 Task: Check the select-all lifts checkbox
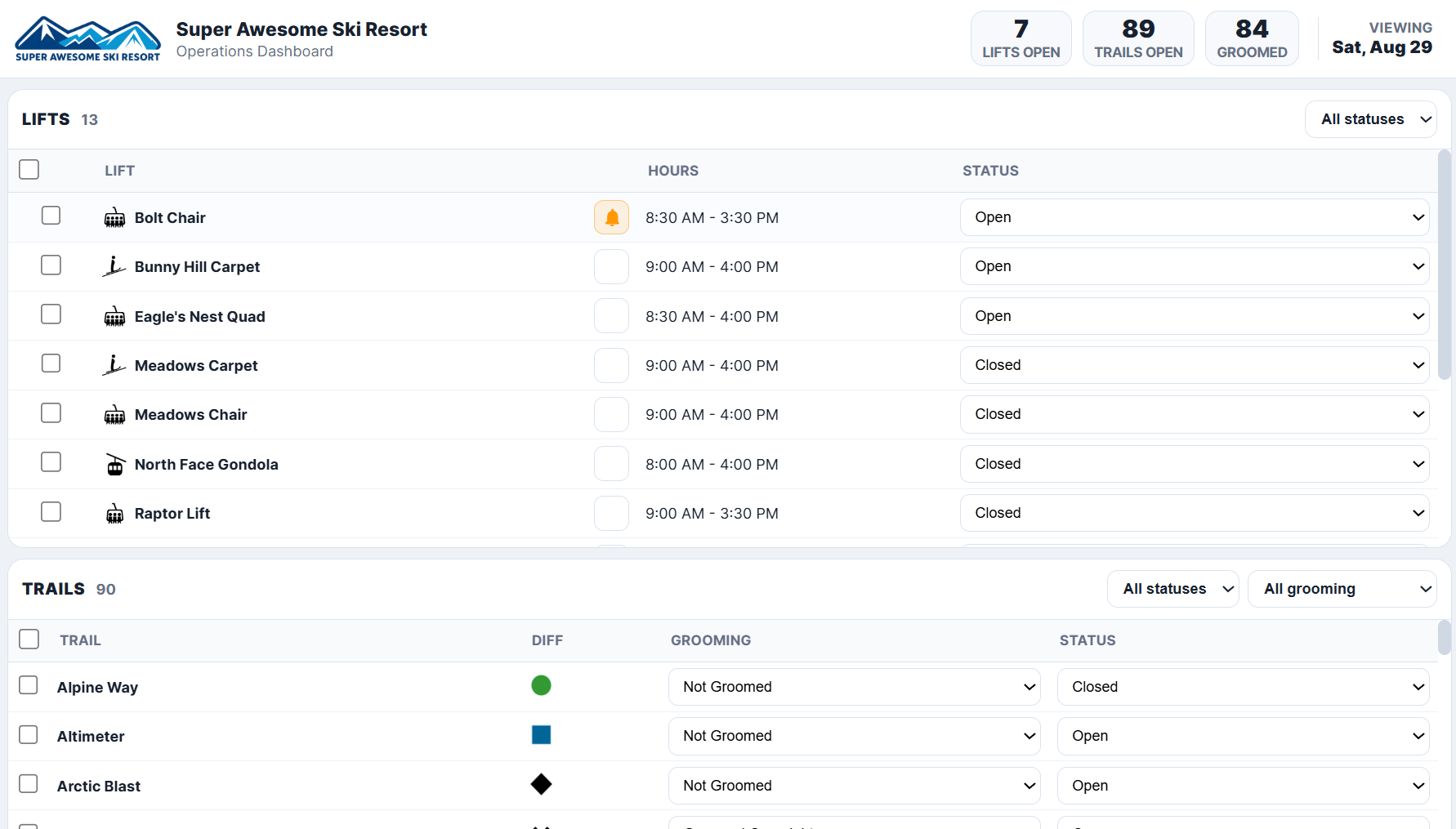pos(29,169)
